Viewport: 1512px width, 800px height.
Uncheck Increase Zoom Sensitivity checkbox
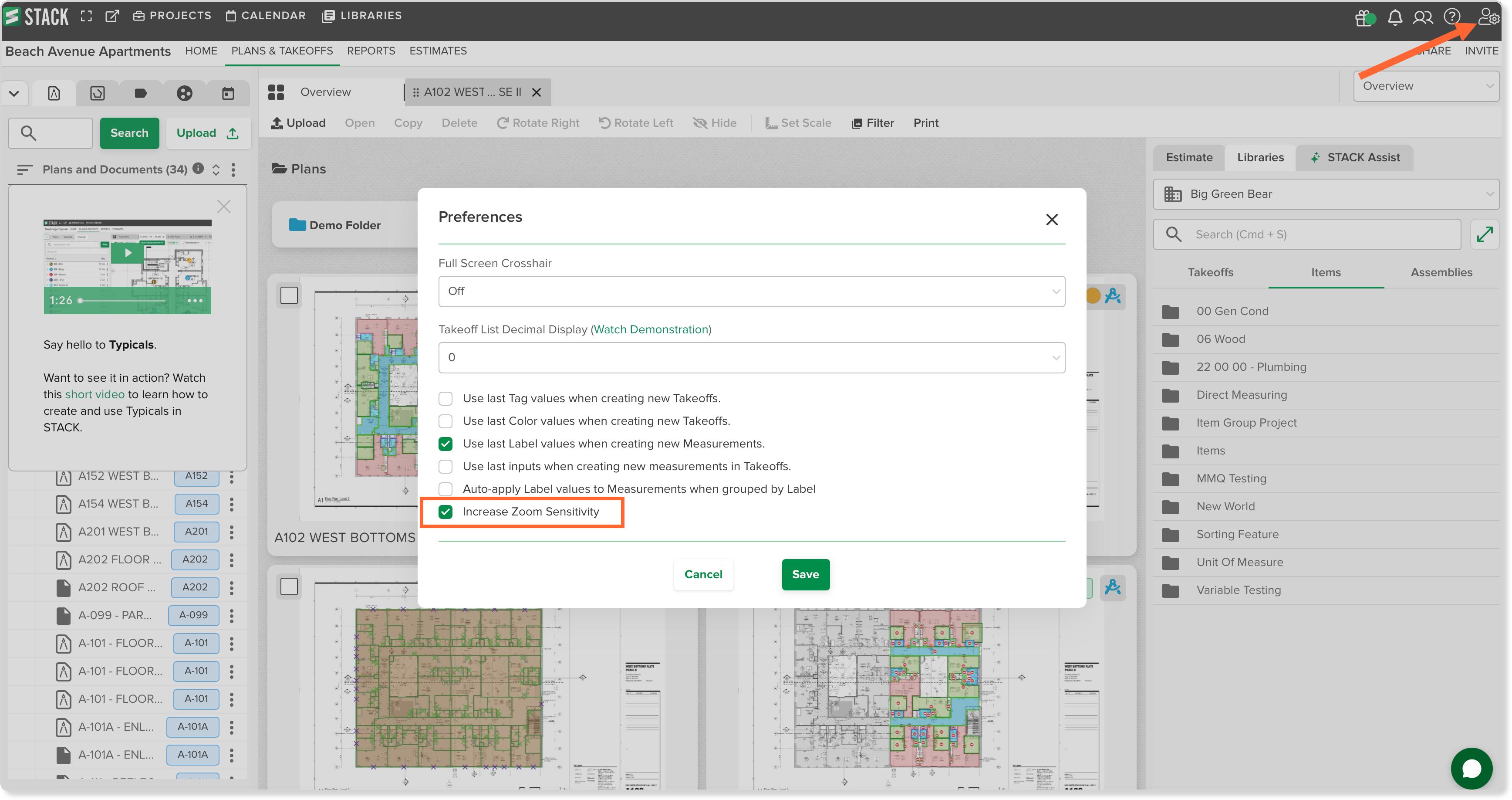tap(445, 512)
